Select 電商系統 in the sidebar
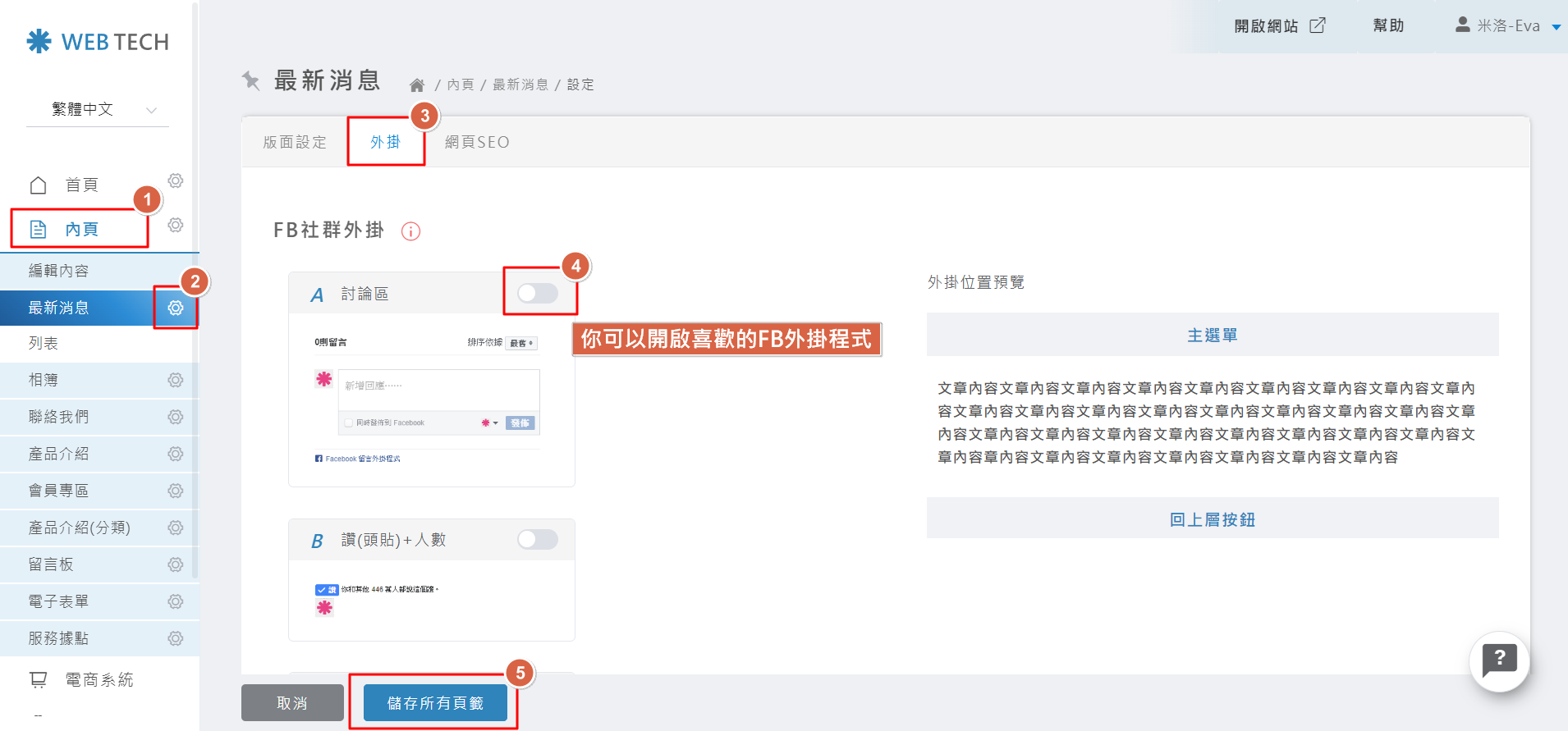The image size is (1568, 731). point(99,679)
